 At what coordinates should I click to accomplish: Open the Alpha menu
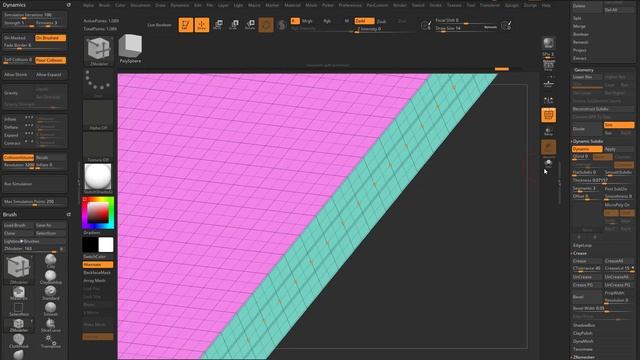pos(88,5)
